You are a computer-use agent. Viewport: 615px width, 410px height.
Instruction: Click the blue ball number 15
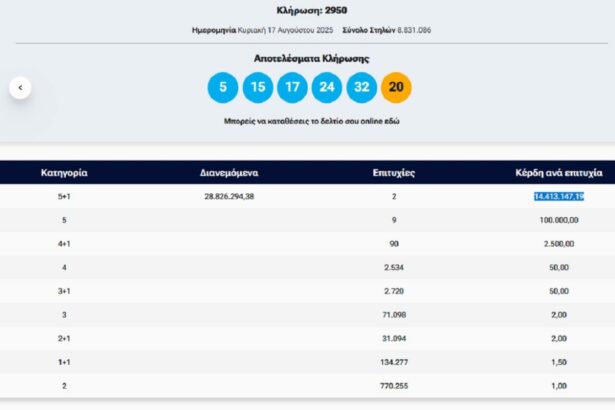pyautogui.click(x=257, y=88)
